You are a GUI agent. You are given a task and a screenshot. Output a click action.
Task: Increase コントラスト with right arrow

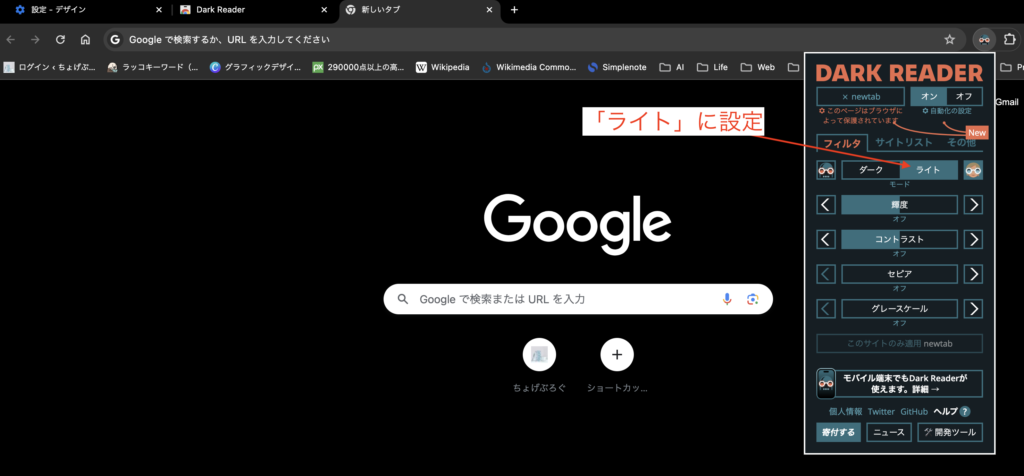pos(973,239)
